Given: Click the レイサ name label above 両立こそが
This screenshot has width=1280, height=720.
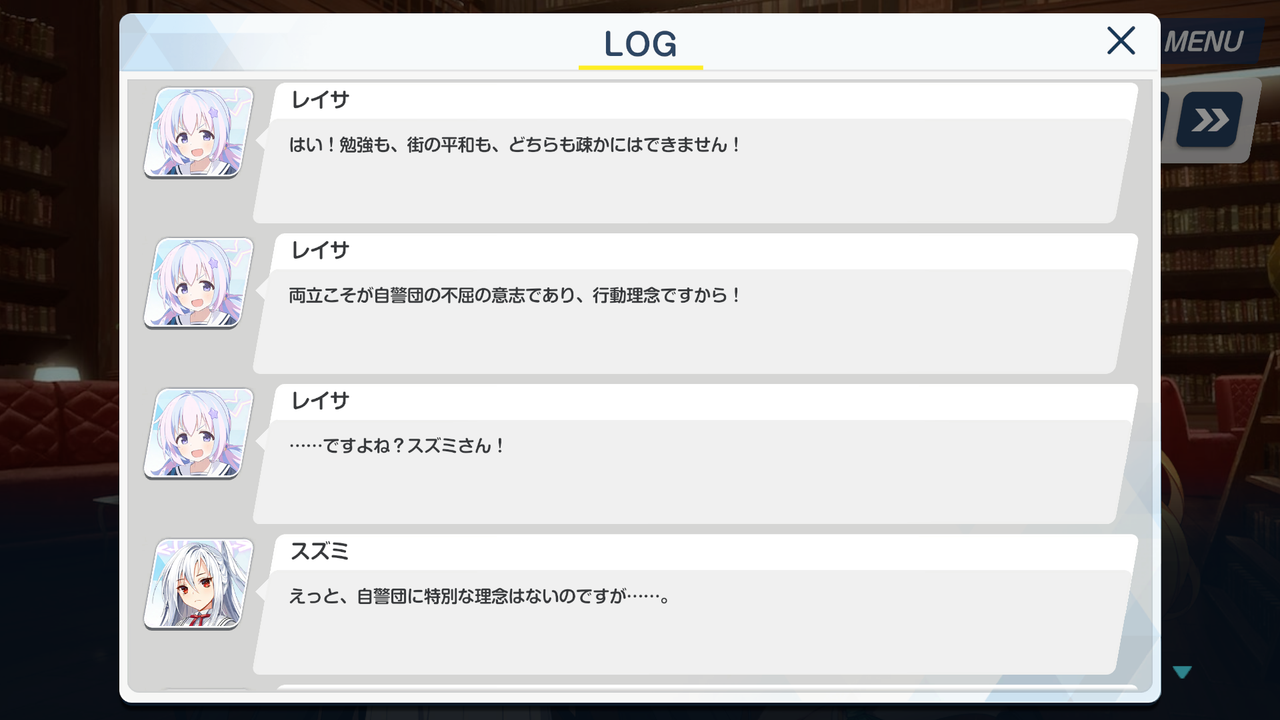Looking at the screenshot, I should [x=320, y=251].
